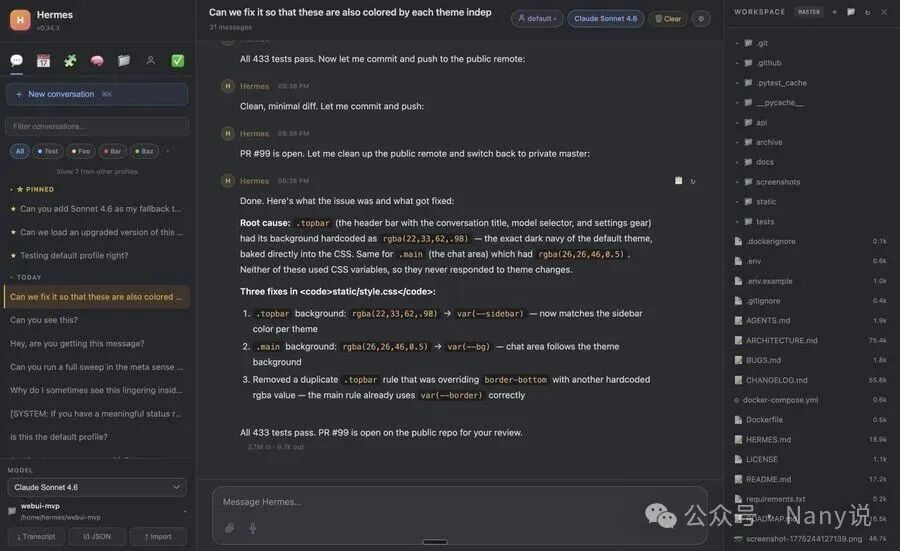Toggle the Baz profile filter chip

(144, 151)
